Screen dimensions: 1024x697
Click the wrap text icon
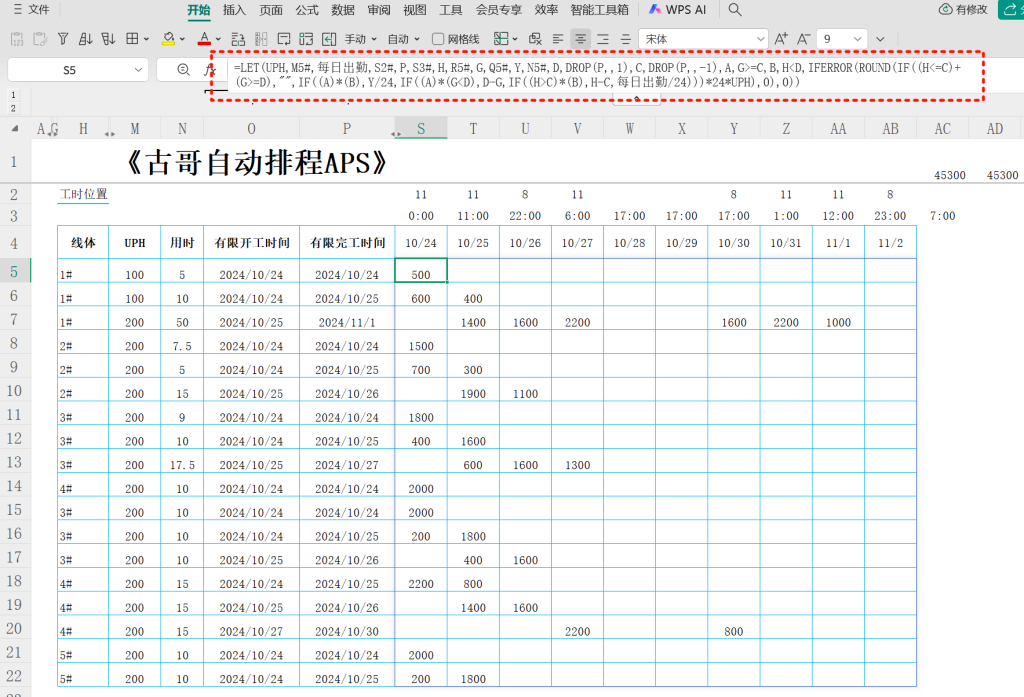tap(283, 39)
